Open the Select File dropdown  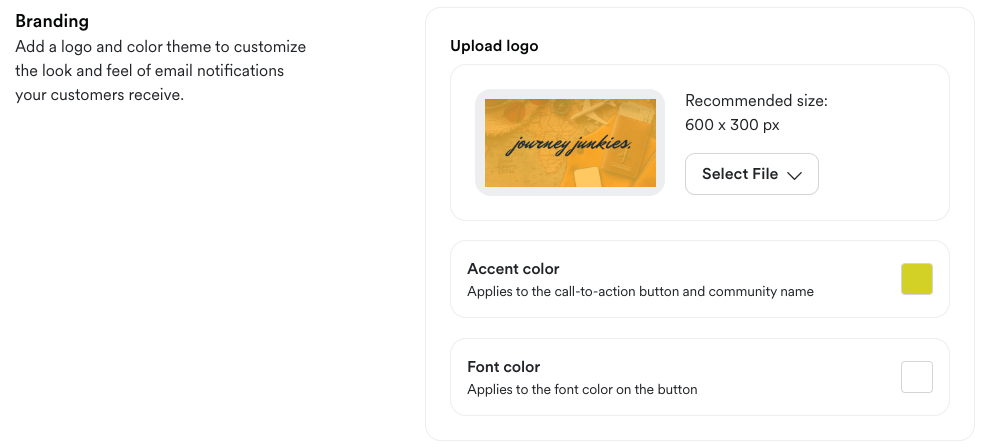[x=751, y=174]
